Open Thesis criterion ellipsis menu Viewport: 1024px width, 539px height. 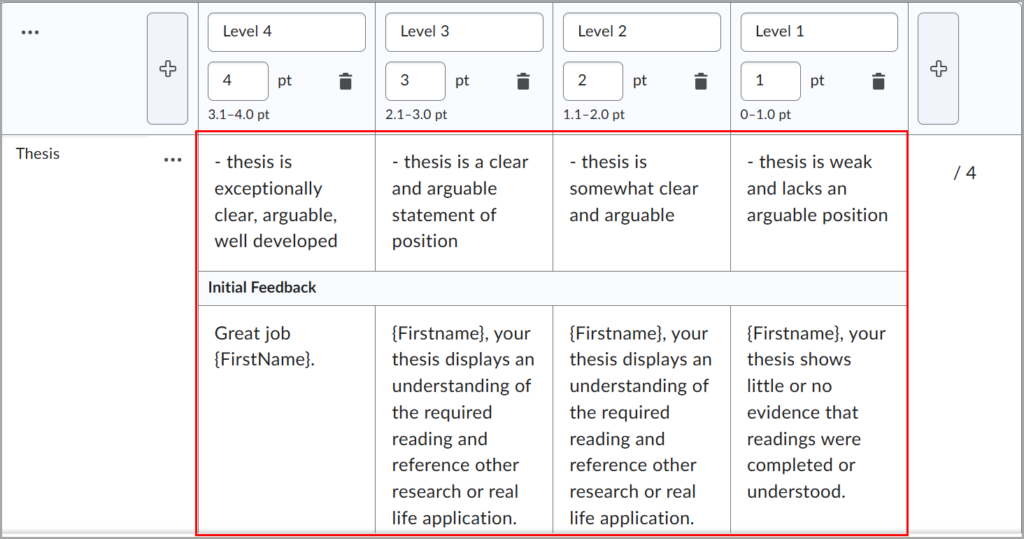coord(173,159)
